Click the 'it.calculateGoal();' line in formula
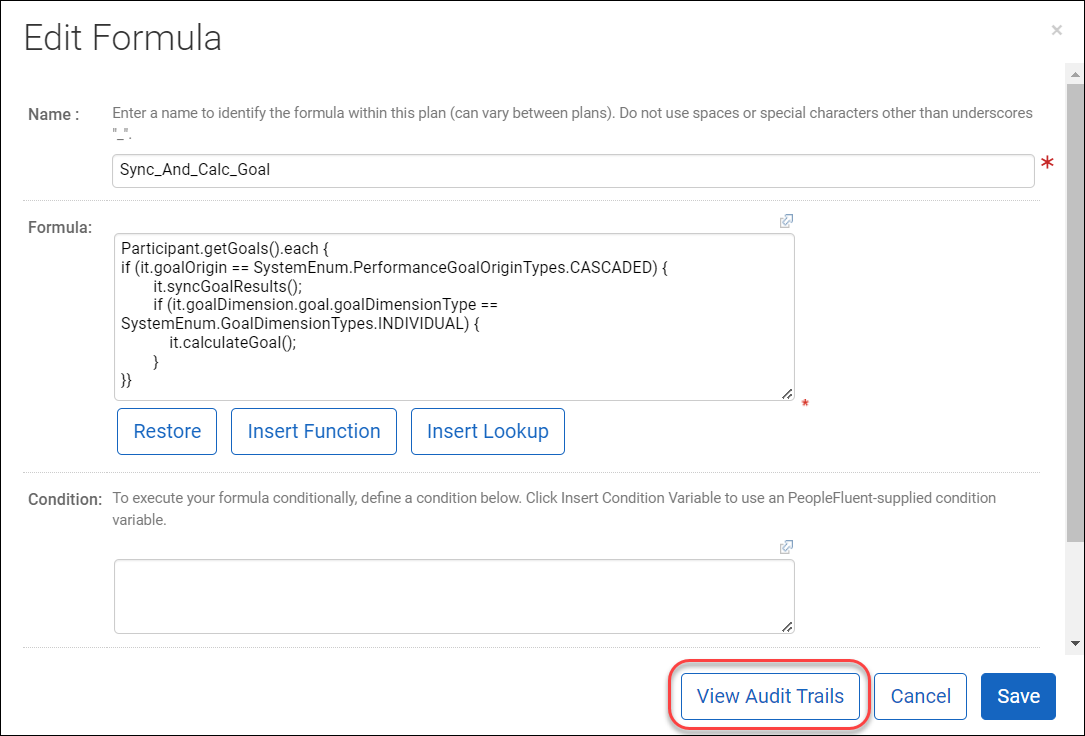The height and width of the screenshot is (736, 1085). [x=232, y=342]
